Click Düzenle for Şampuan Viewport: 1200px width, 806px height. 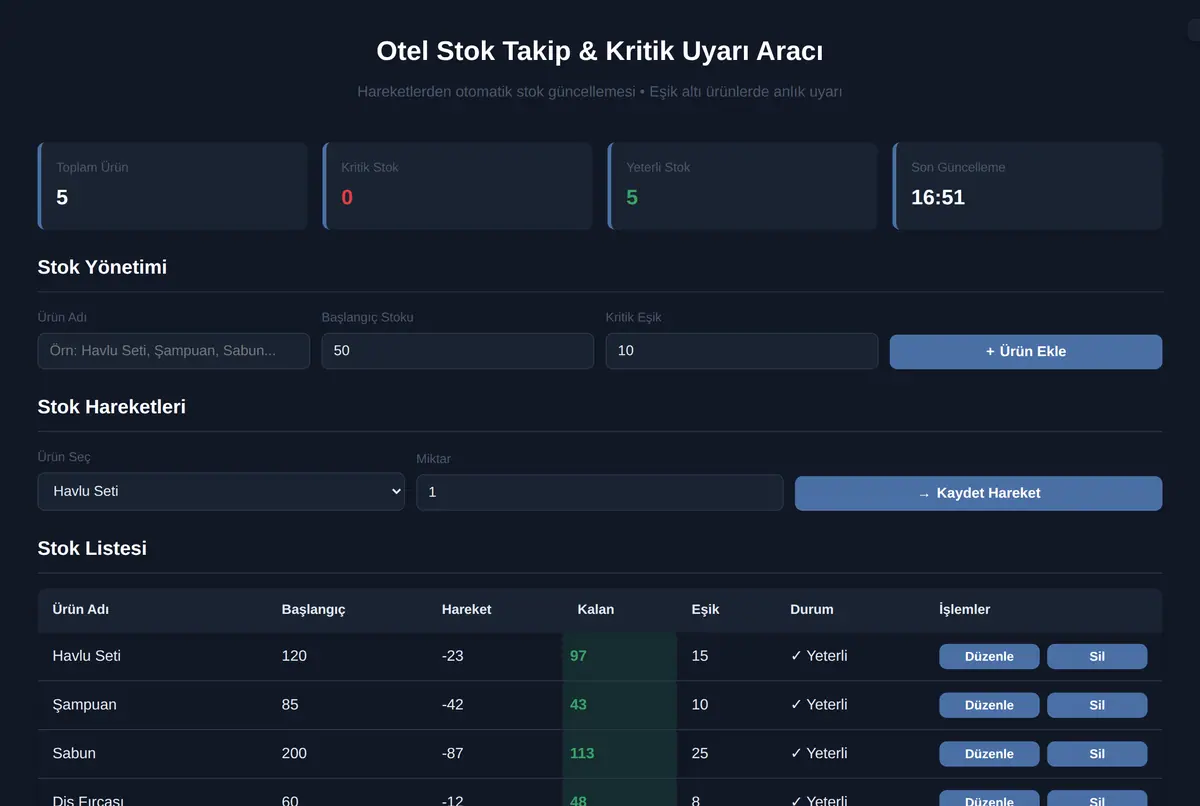click(989, 705)
